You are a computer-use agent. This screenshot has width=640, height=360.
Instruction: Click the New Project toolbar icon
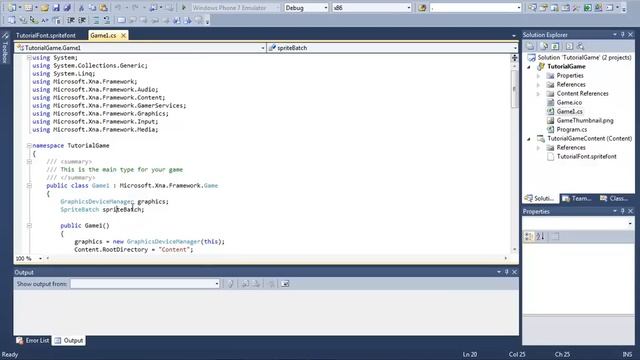tap(12, 8)
